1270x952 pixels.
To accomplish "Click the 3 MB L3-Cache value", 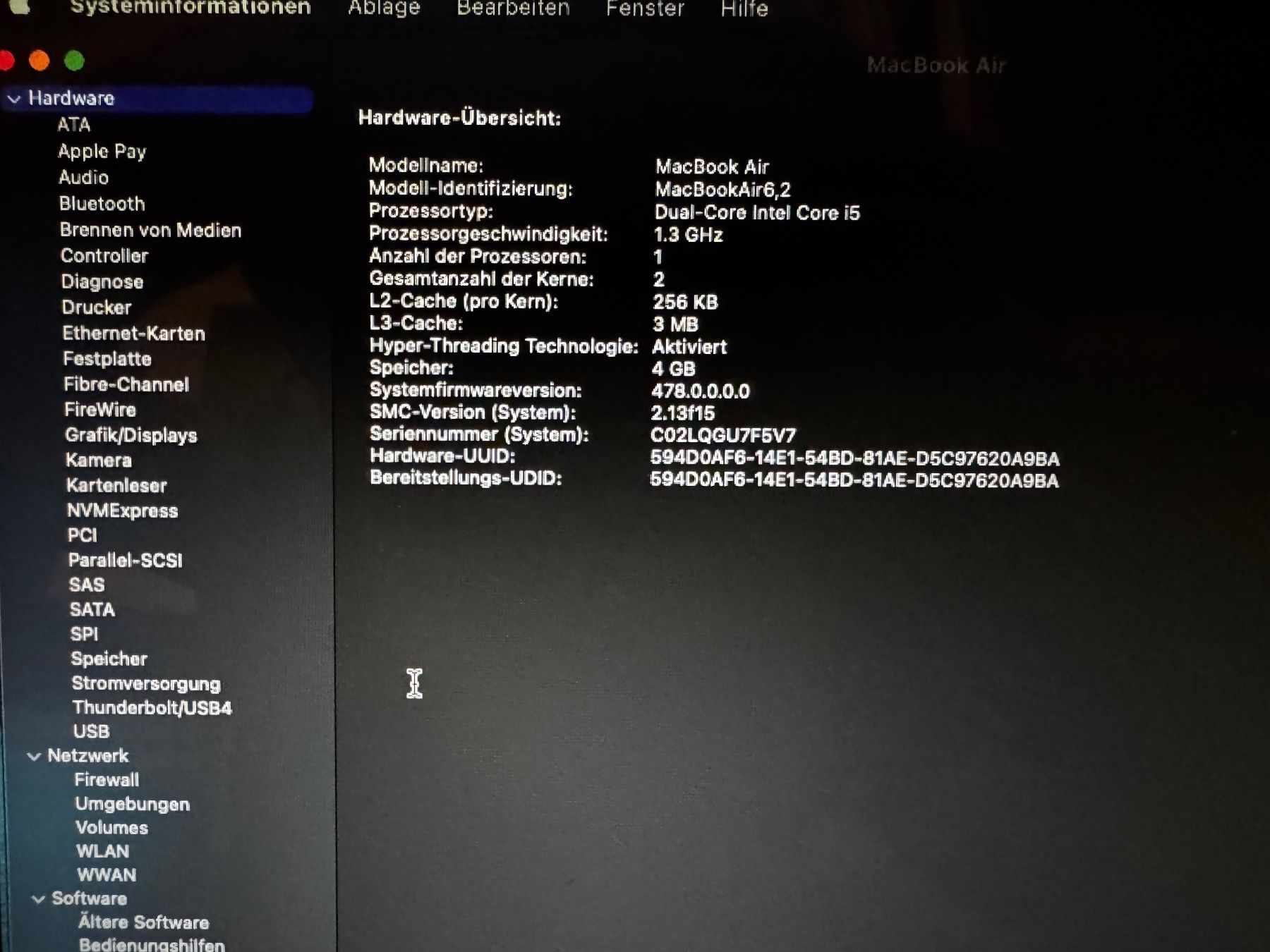I will coord(675,324).
